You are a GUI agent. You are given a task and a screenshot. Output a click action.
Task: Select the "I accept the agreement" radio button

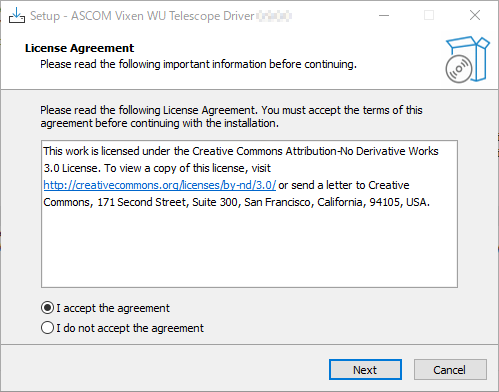click(x=47, y=308)
